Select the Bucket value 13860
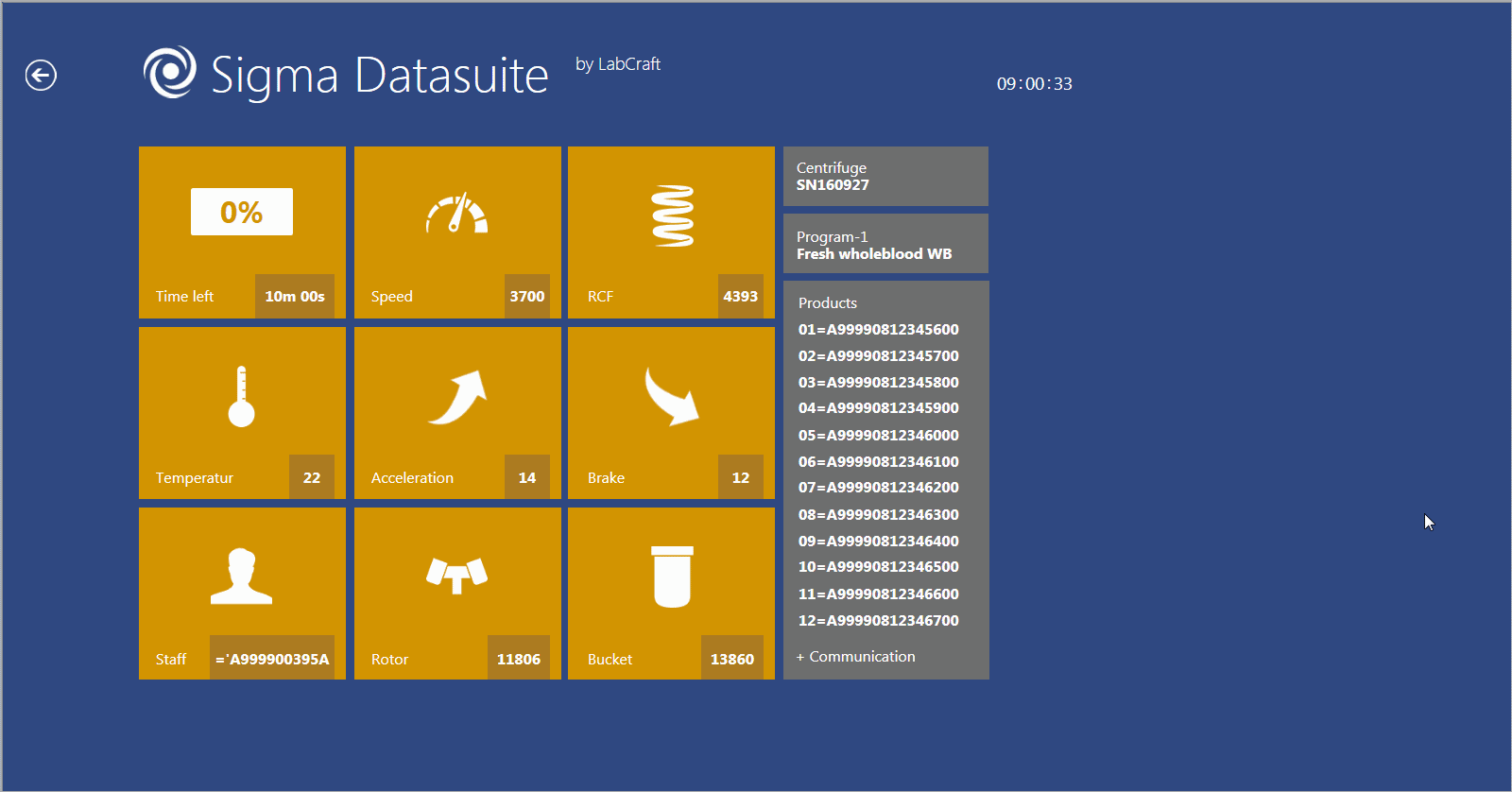 [732, 659]
